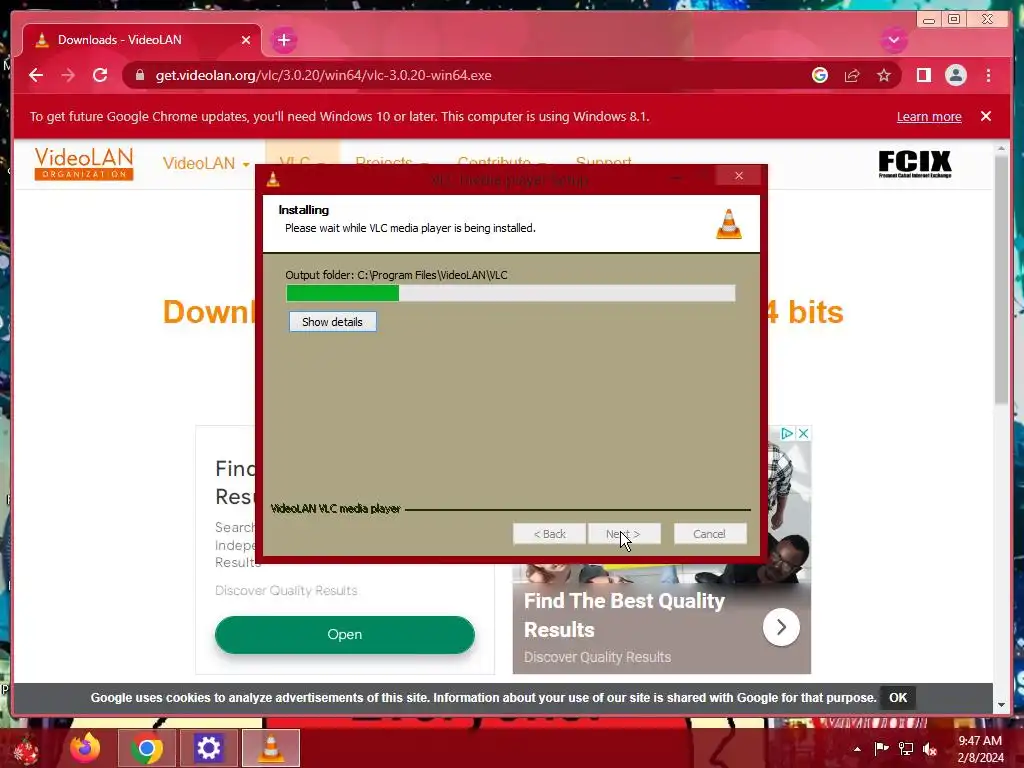Screen dimensions: 1024x768
Task: Click the ad arrow circle button
Action: click(781, 628)
